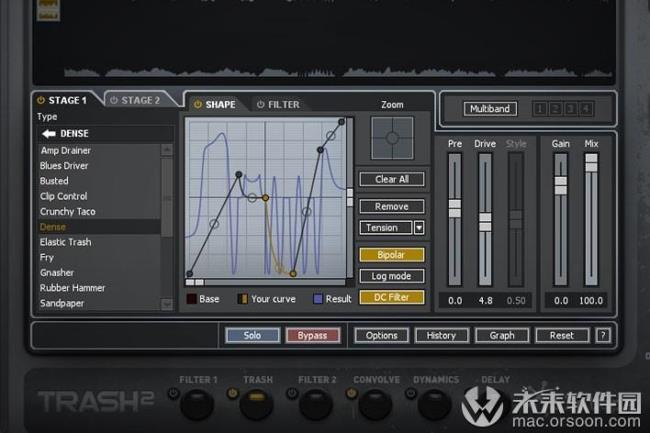Click type list scroll up arrow
This screenshot has height=433, width=650.
point(167,150)
